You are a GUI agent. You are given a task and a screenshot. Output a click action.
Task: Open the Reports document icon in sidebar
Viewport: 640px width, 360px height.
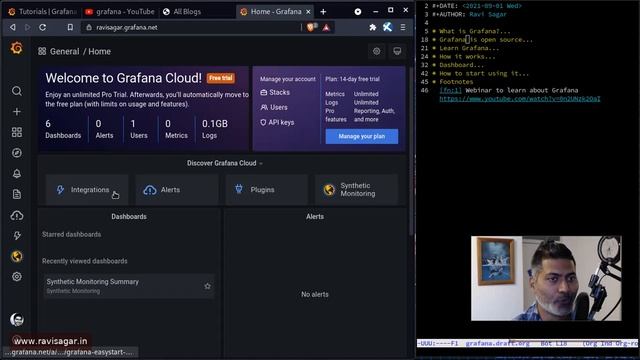point(17,194)
